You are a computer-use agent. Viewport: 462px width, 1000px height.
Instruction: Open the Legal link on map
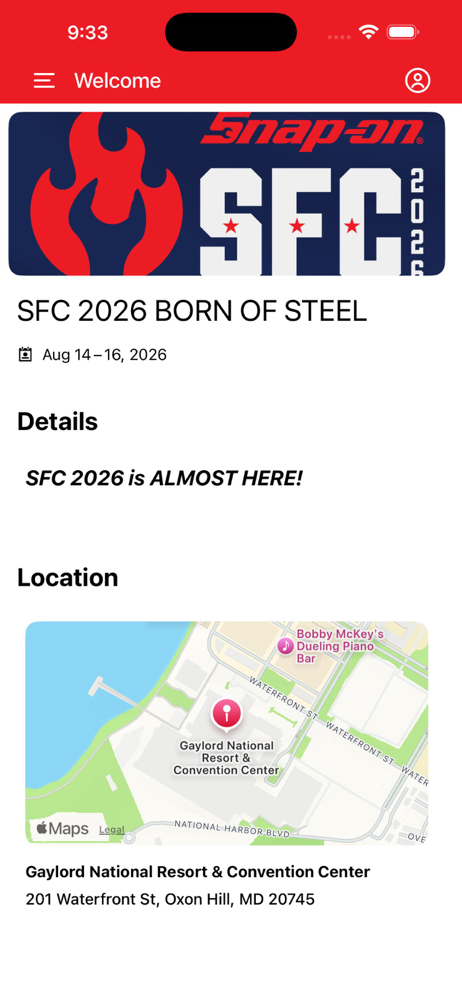pyautogui.click(x=112, y=830)
